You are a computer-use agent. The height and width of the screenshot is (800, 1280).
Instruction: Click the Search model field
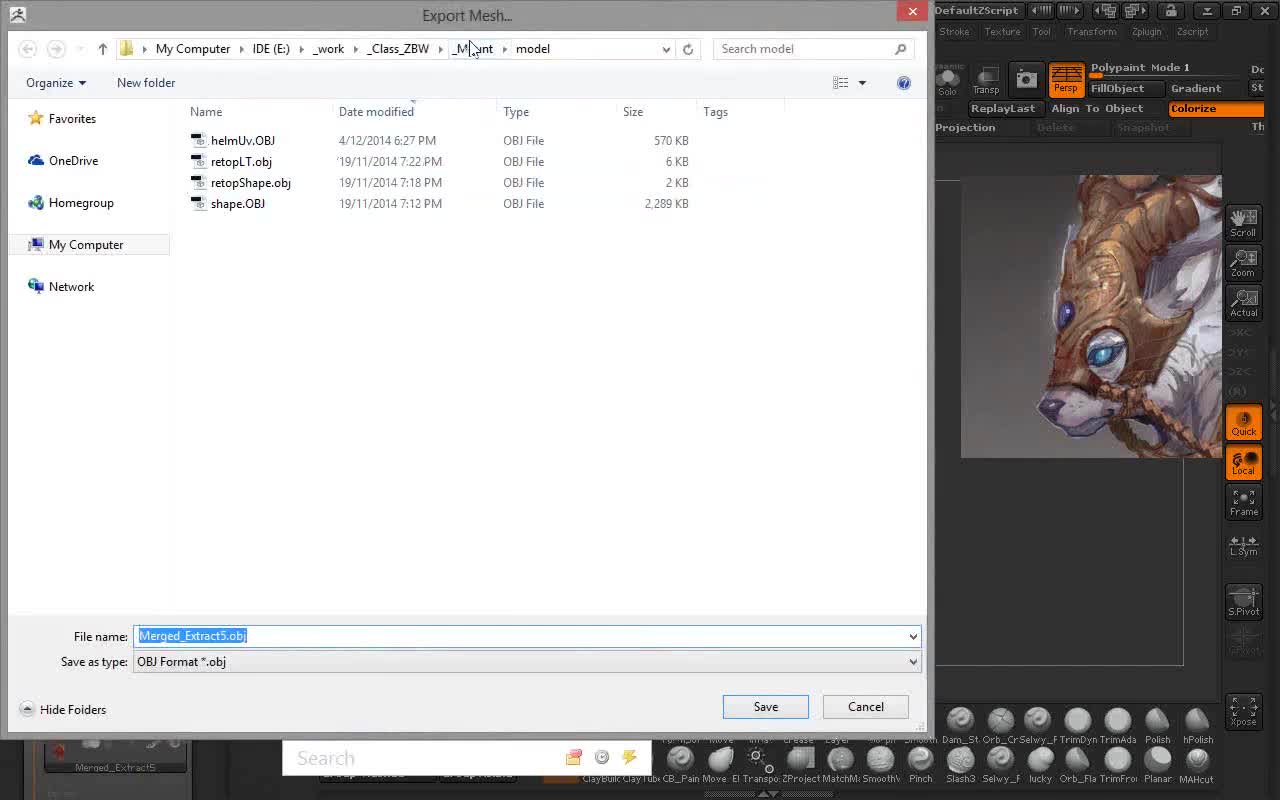(811, 49)
